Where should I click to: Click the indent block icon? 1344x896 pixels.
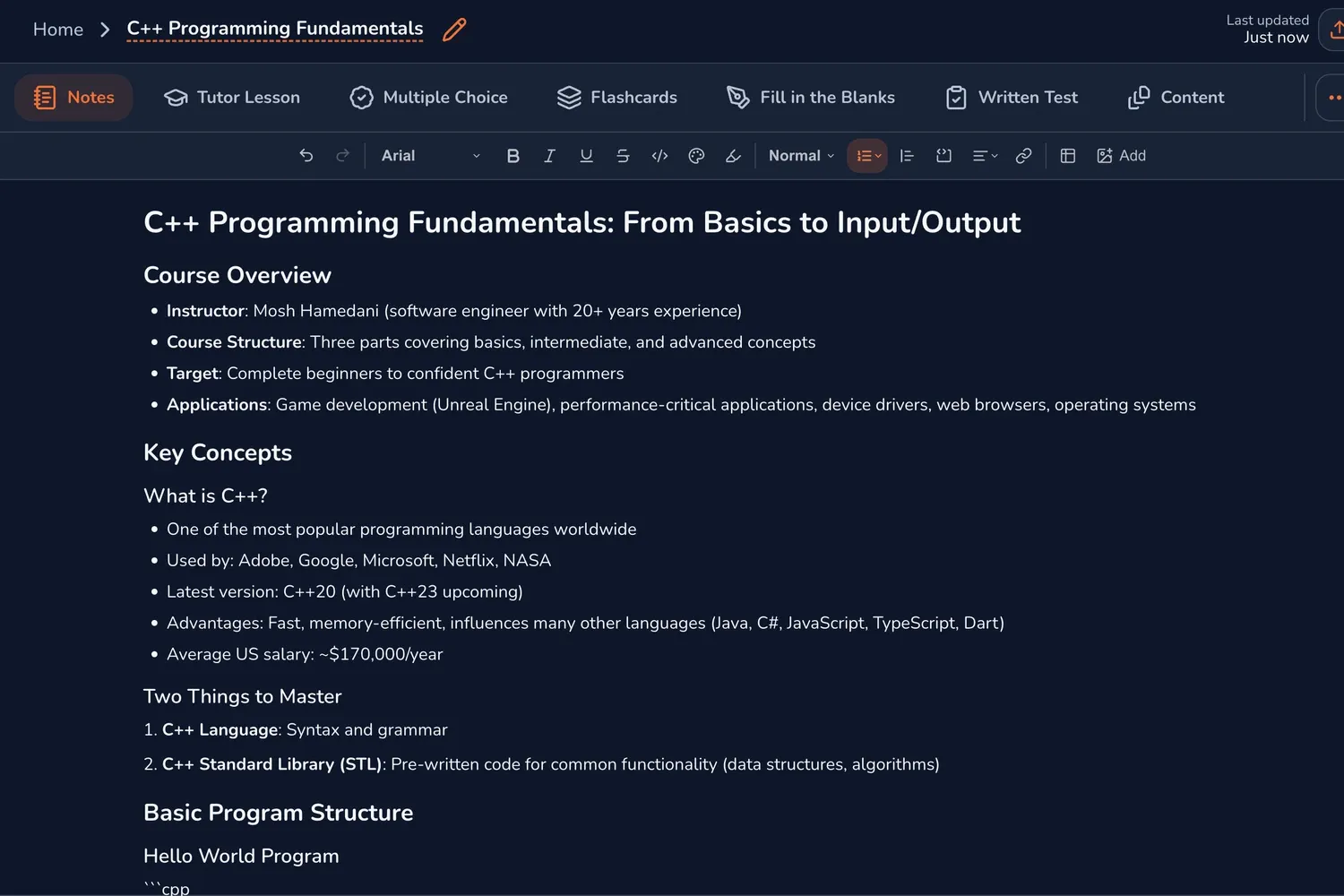[907, 156]
